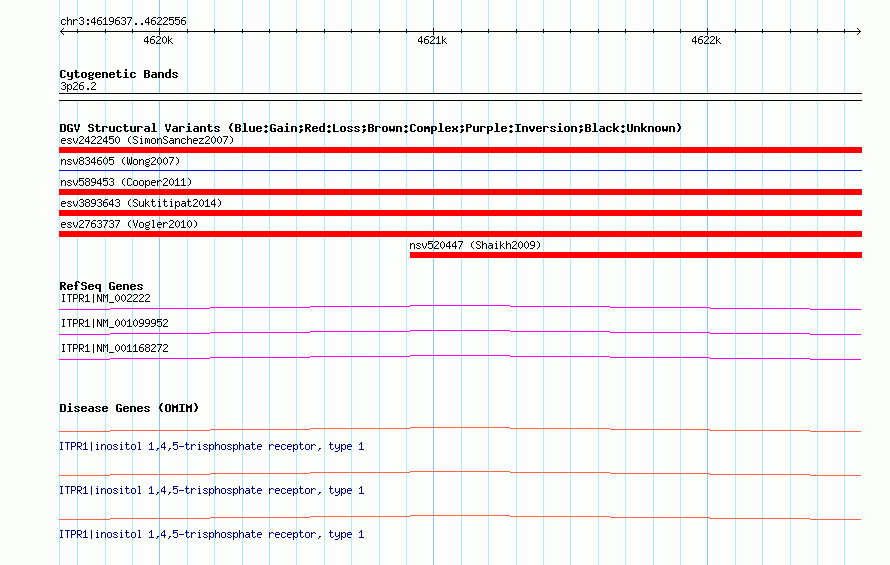
Task: Open variant esv3893643 (Suktitipat2014) label
Action: (141, 203)
